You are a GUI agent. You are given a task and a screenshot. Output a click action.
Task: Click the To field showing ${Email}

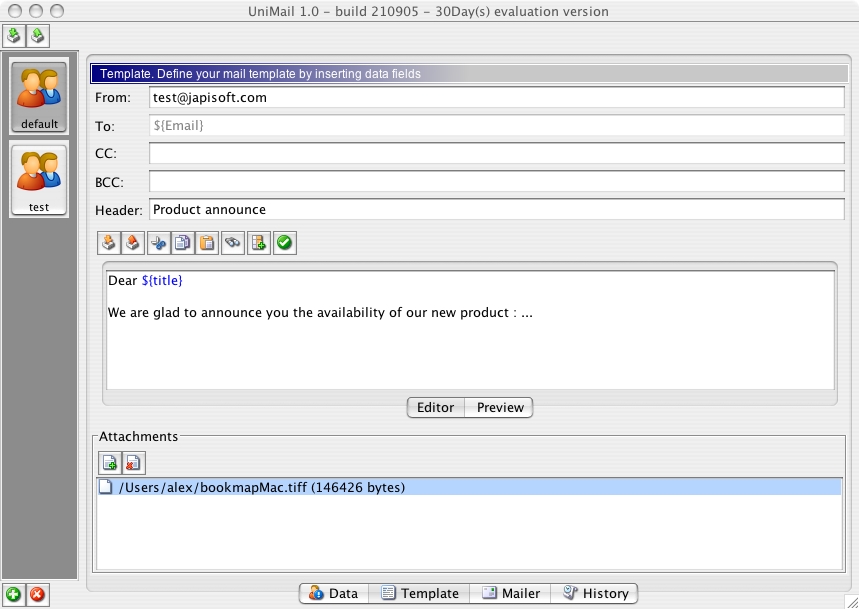(x=496, y=125)
